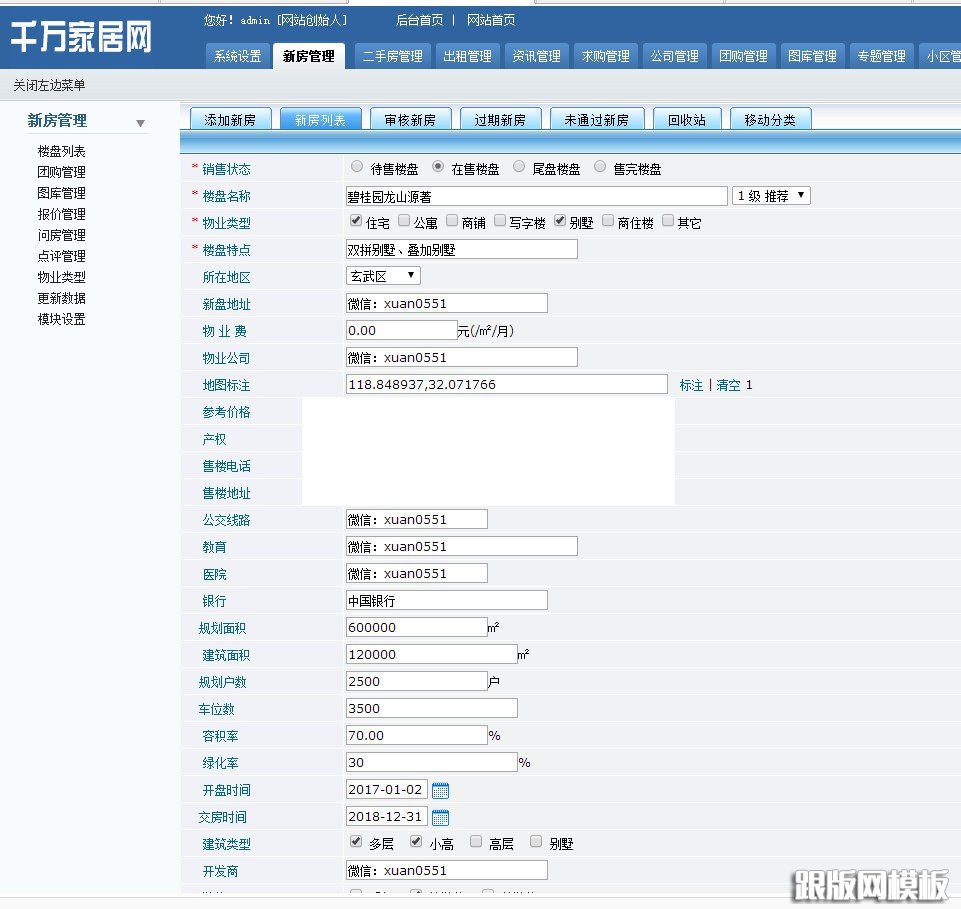Select the 待售楼盘 radio button
This screenshot has width=961, height=909.
pyautogui.click(x=356, y=167)
